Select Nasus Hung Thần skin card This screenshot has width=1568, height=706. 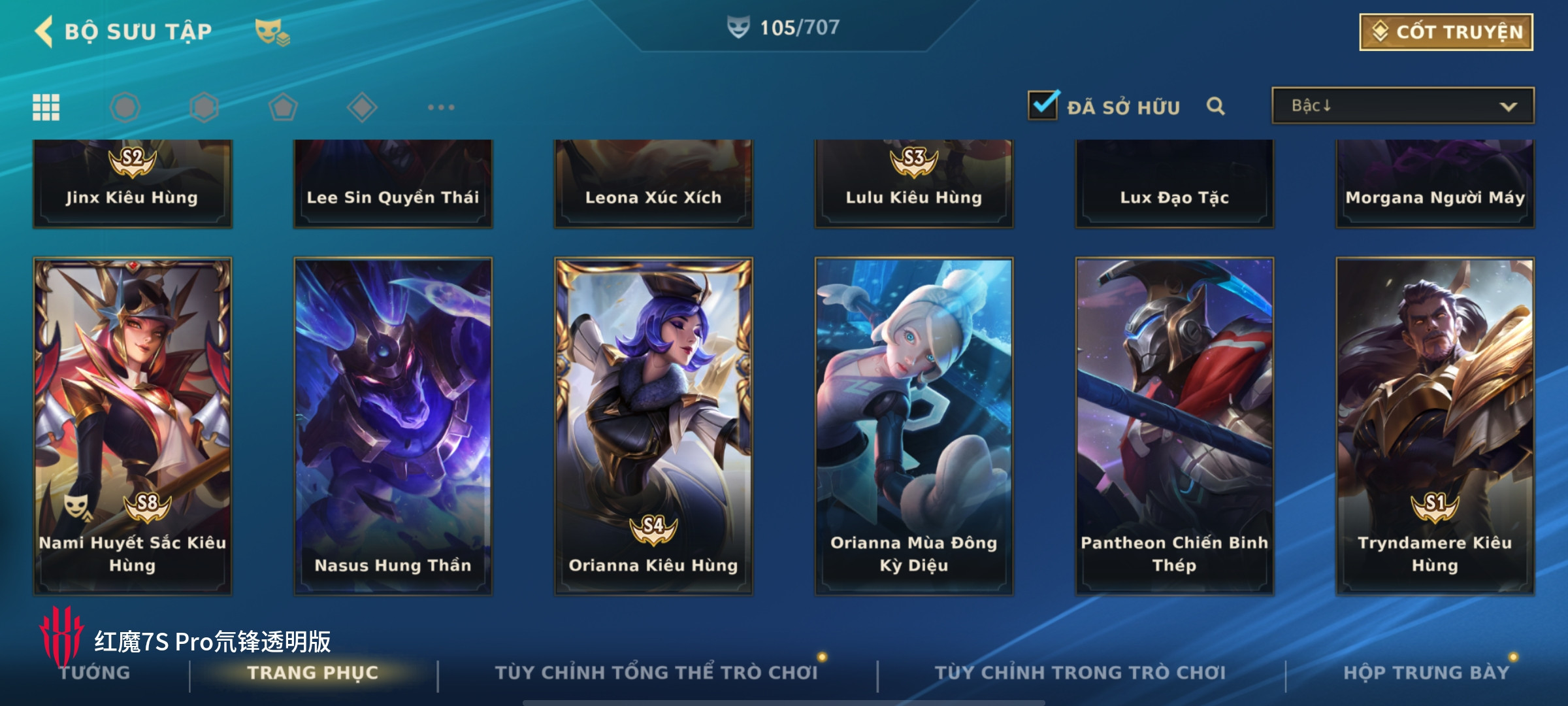pos(393,426)
